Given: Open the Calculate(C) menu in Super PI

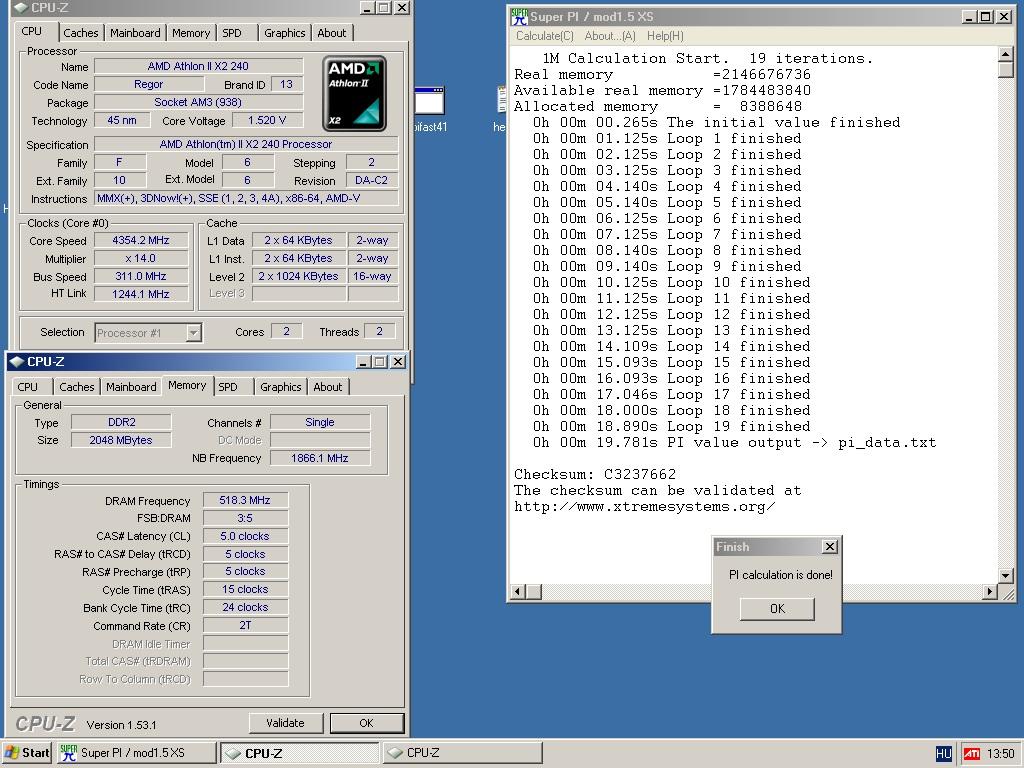Looking at the screenshot, I should [545, 36].
